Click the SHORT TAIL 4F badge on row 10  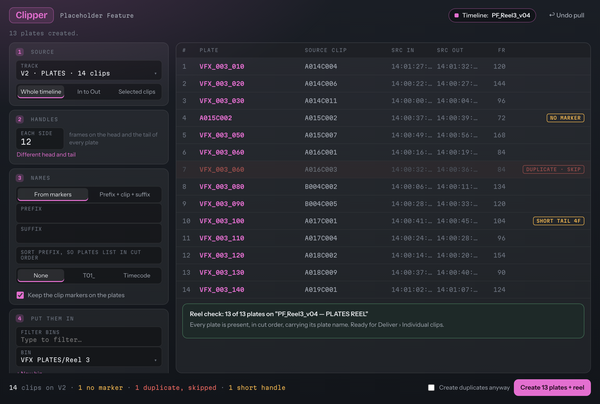559,221
